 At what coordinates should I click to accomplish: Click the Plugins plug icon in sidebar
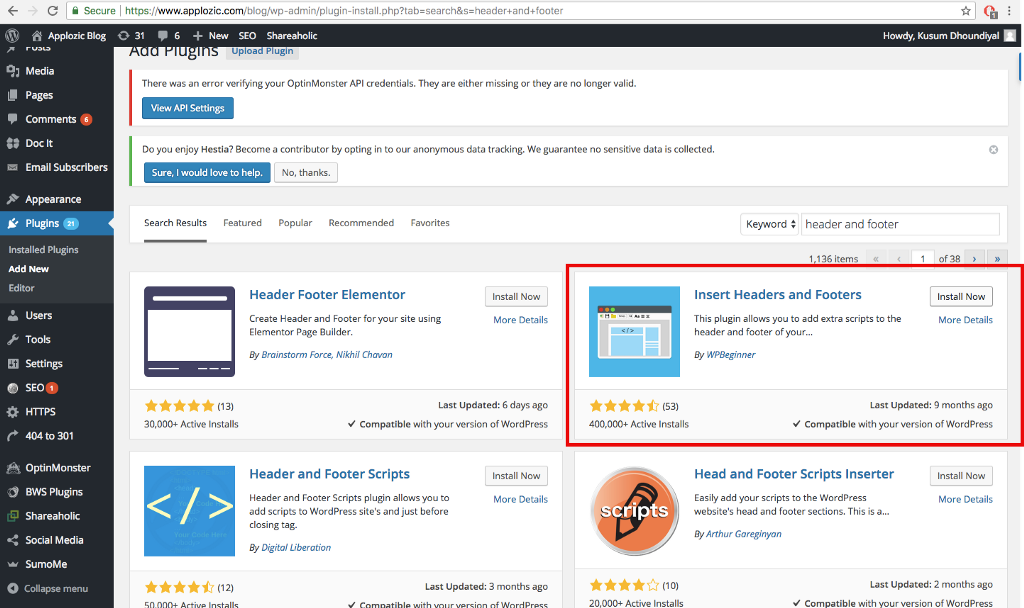[x=13, y=222]
